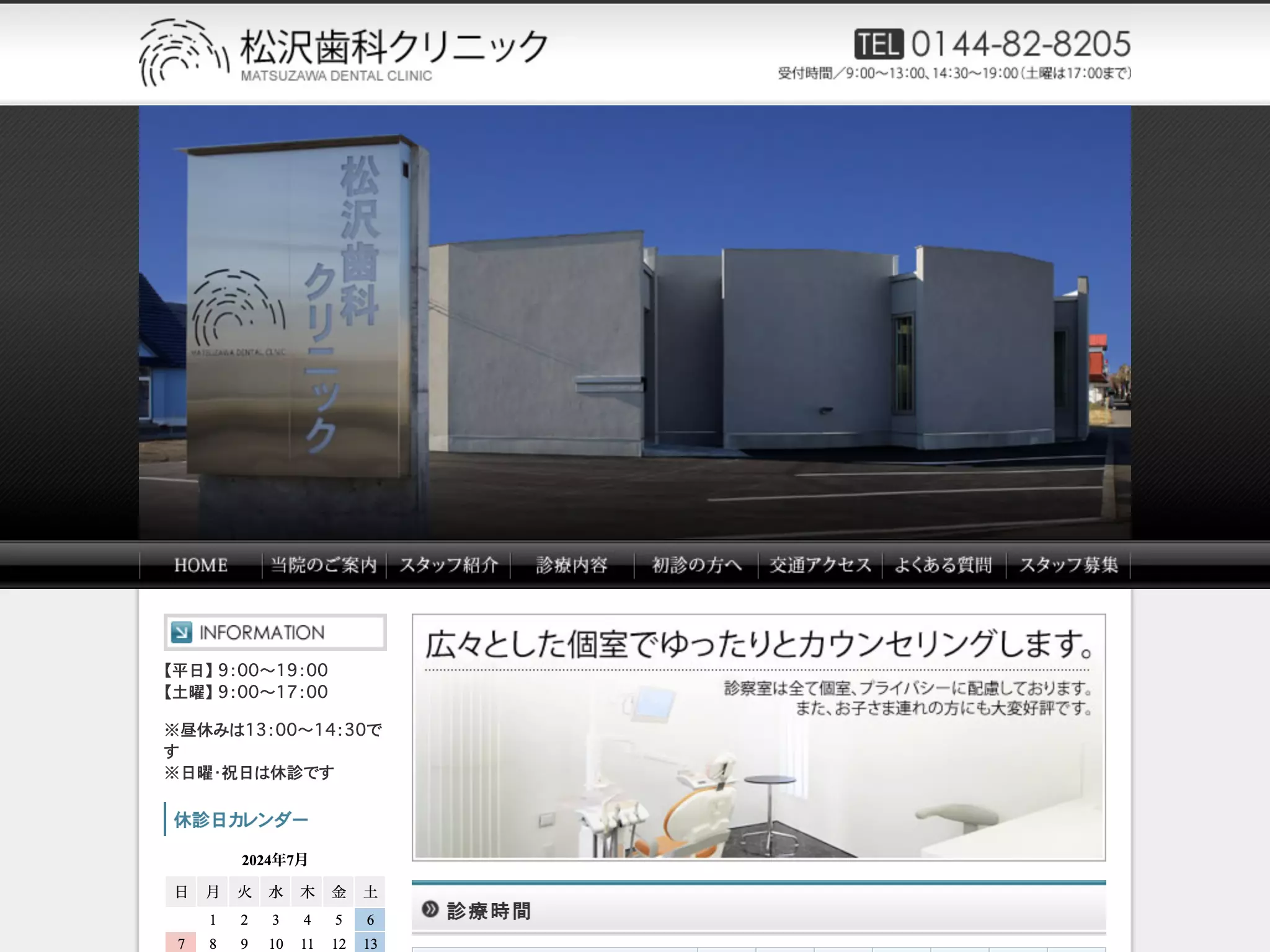Open the HOME menu item
Image resolution: width=1270 pixels, height=952 pixels.
(201, 565)
